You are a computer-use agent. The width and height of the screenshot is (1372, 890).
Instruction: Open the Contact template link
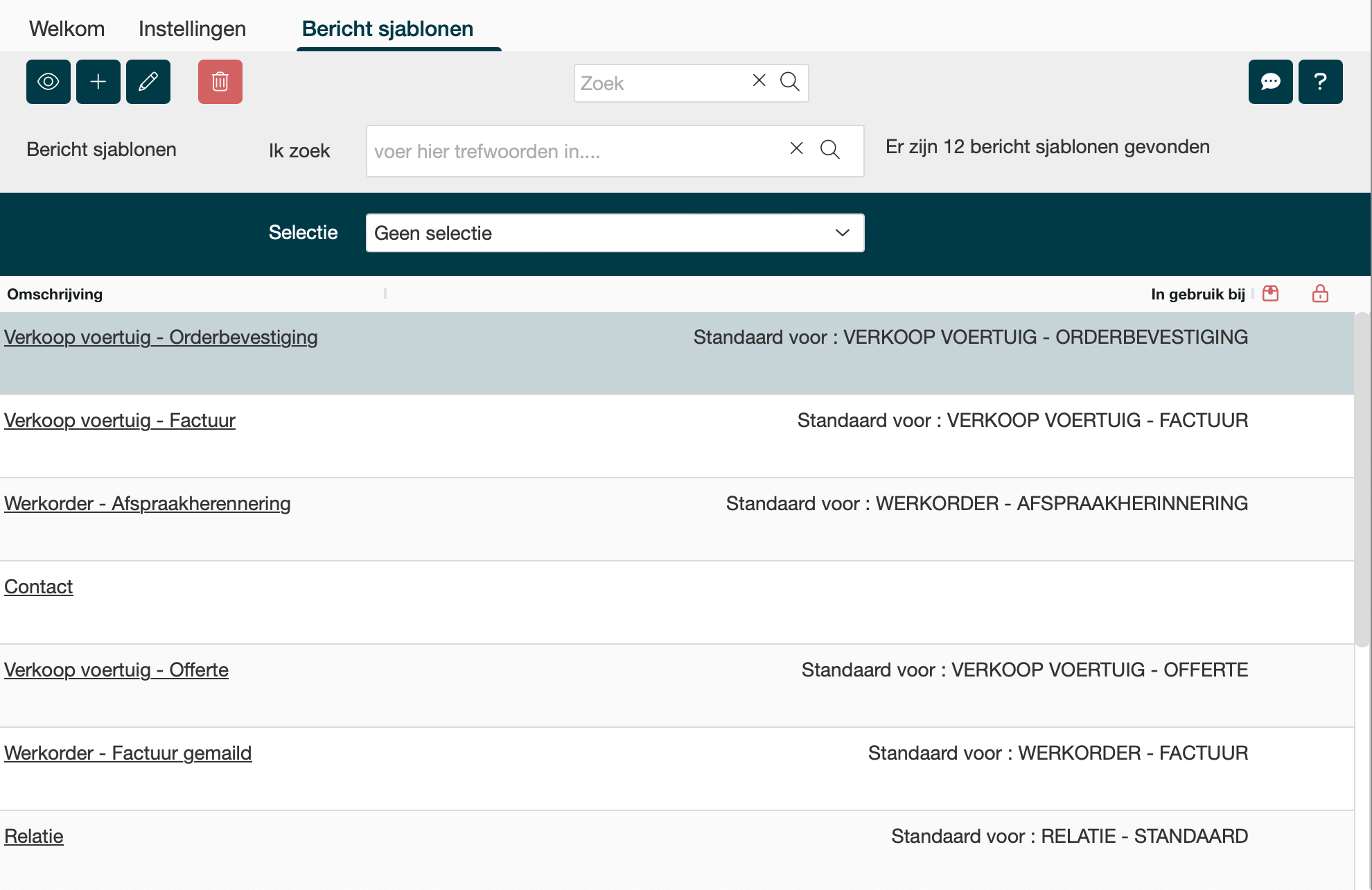(x=39, y=587)
